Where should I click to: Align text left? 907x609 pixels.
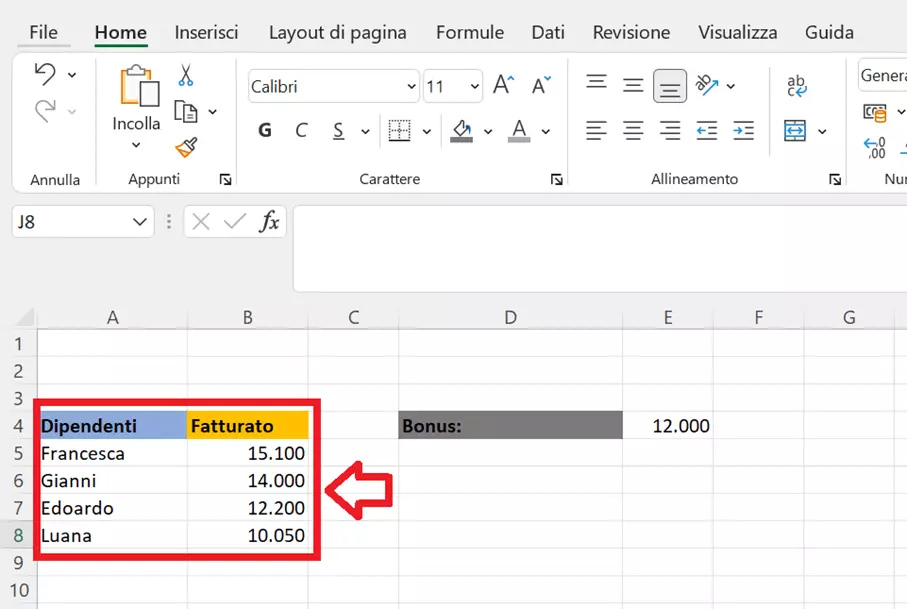point(596,131)
